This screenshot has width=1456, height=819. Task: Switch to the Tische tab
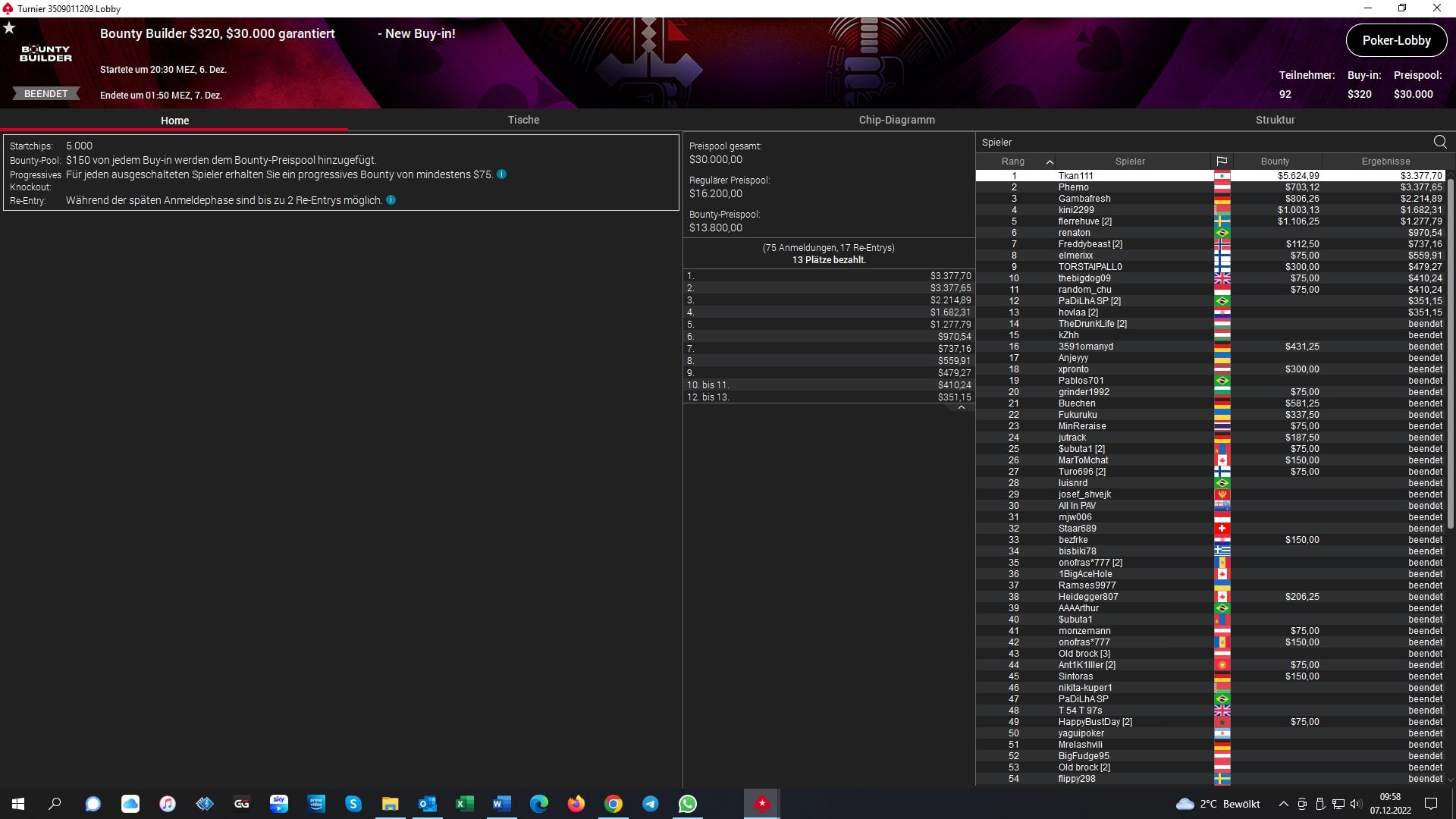(523, 120)
